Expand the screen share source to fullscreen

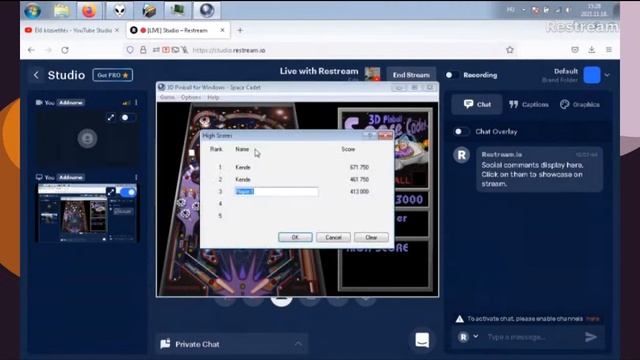point(111,192)
